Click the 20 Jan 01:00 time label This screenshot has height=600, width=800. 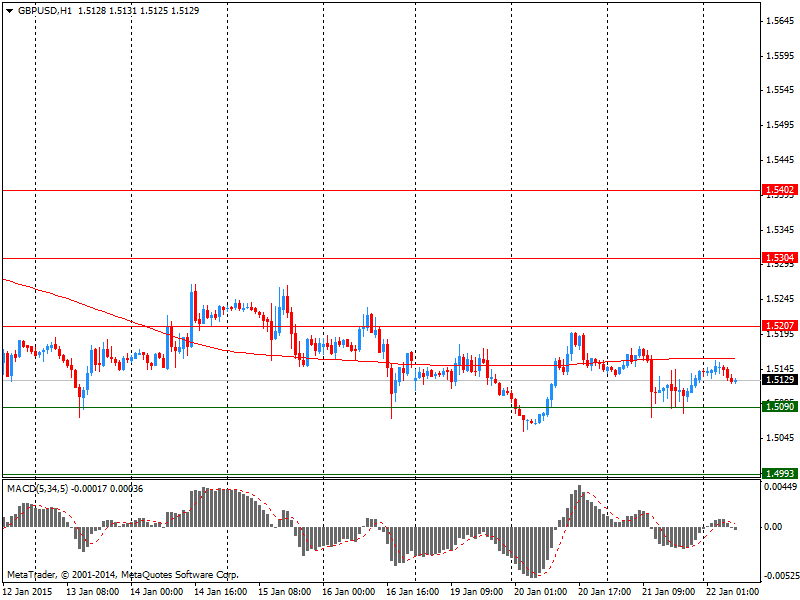point(541,592)
